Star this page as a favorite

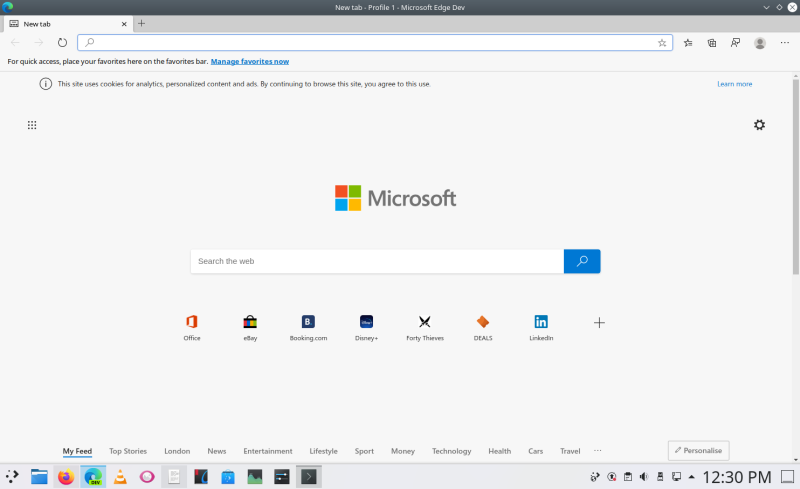pyautogui.click(x=662, y=43)
